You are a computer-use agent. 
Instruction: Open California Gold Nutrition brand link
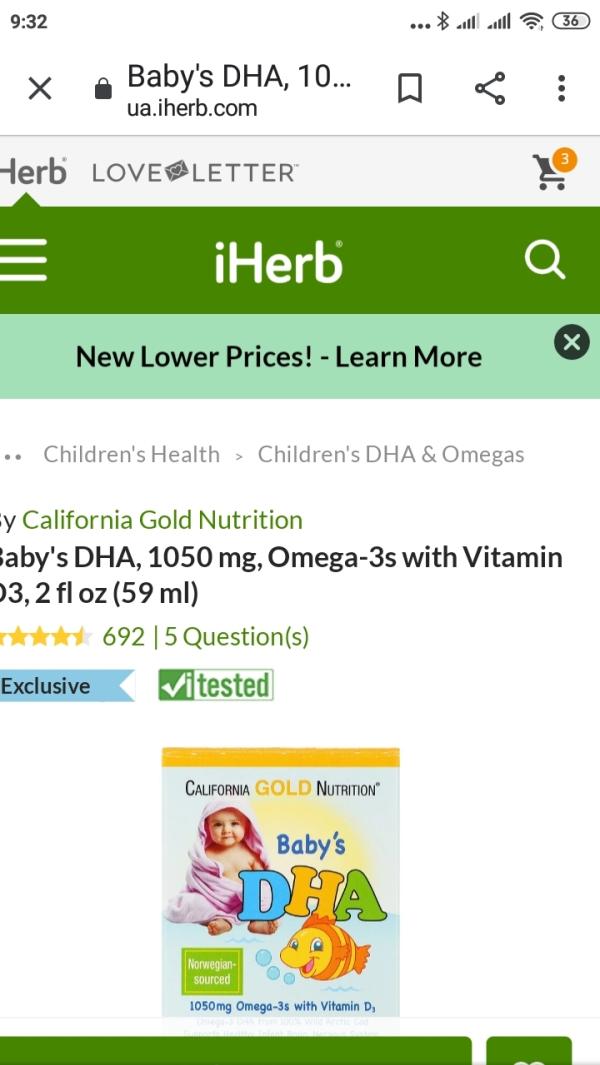point(162,520)
